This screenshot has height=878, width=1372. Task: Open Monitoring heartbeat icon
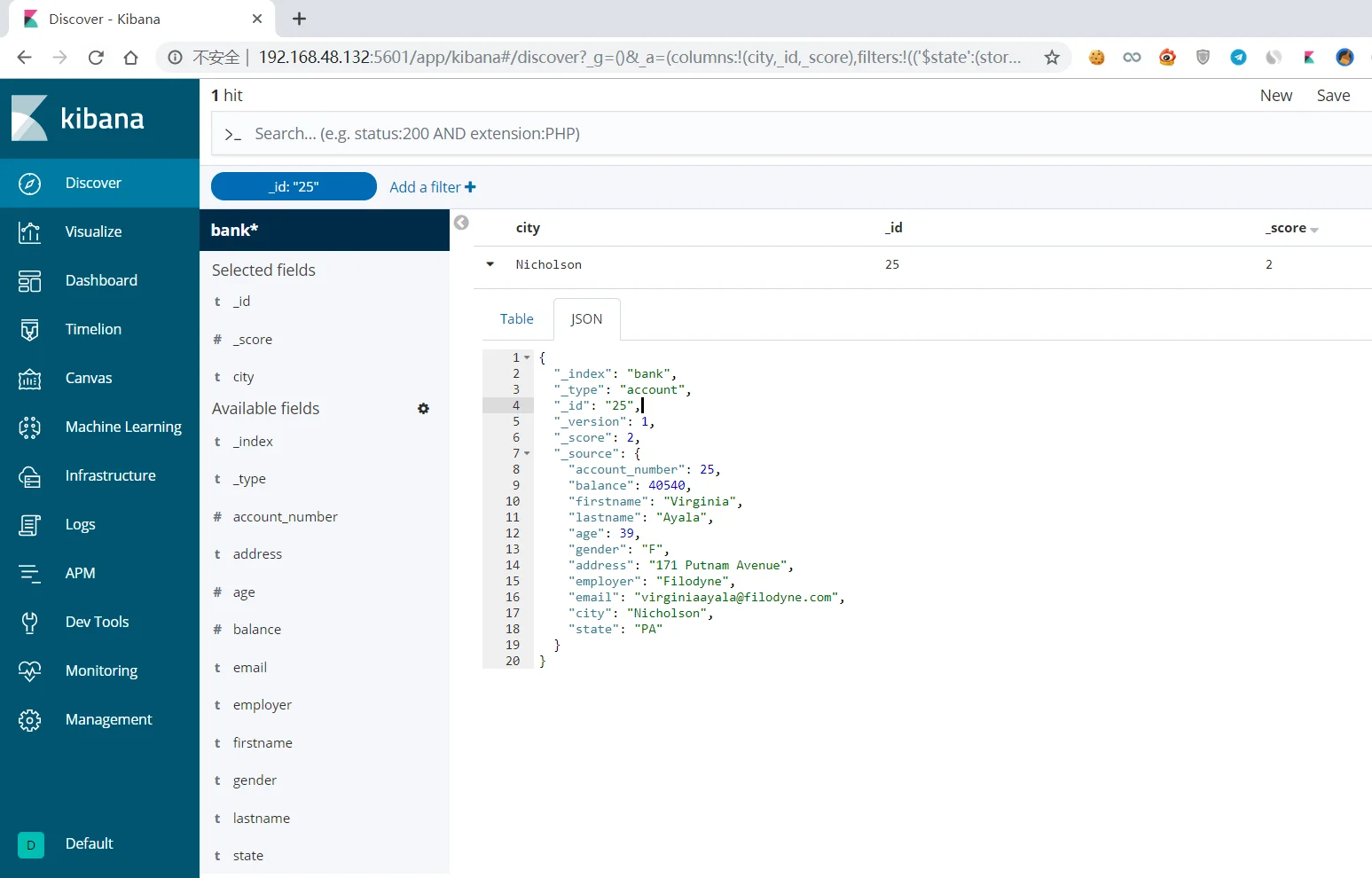click(29, 671)
